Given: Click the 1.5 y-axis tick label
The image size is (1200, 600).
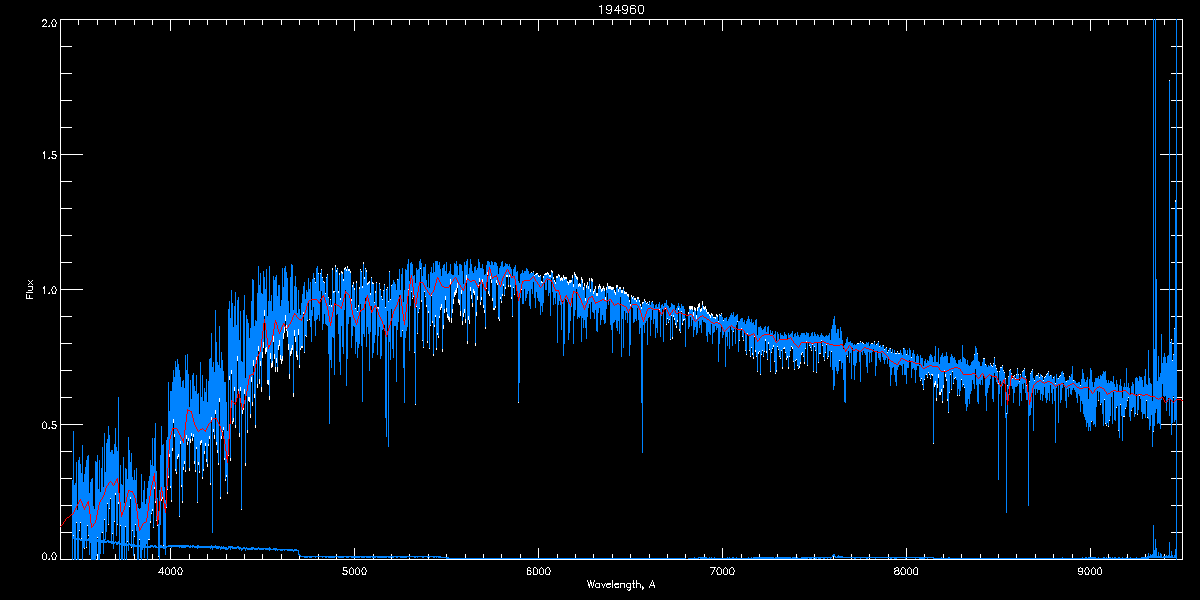Looking at the screenshot, I should 48,156.
